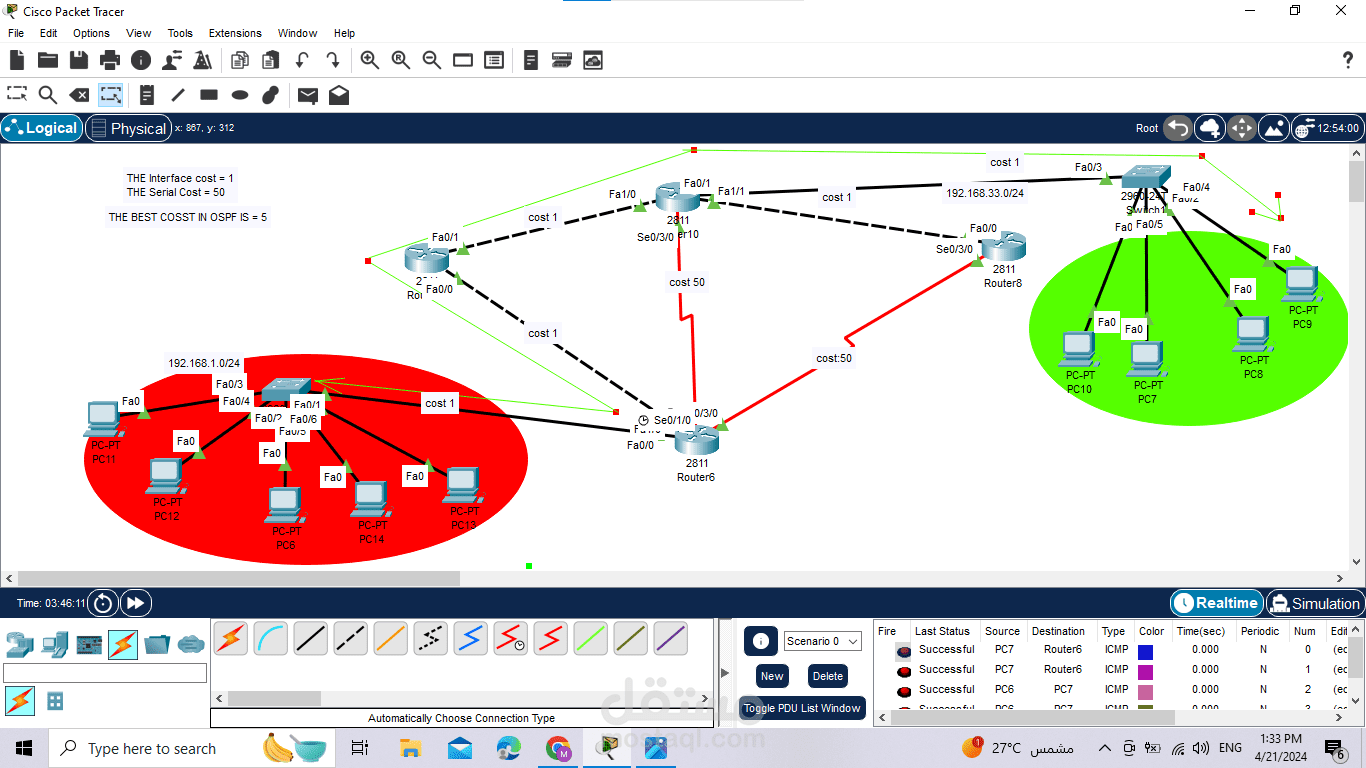Image resolution: width=1366 pixels, height=768 pixels.
Task: Enable Realtime mode
Action: pos(1216,603)
